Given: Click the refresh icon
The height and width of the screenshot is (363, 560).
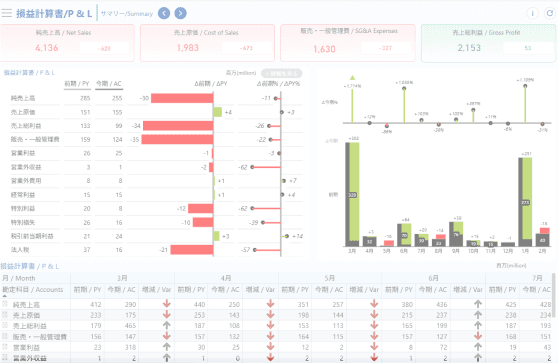Looking at the screenshot, I should (549, 14).
